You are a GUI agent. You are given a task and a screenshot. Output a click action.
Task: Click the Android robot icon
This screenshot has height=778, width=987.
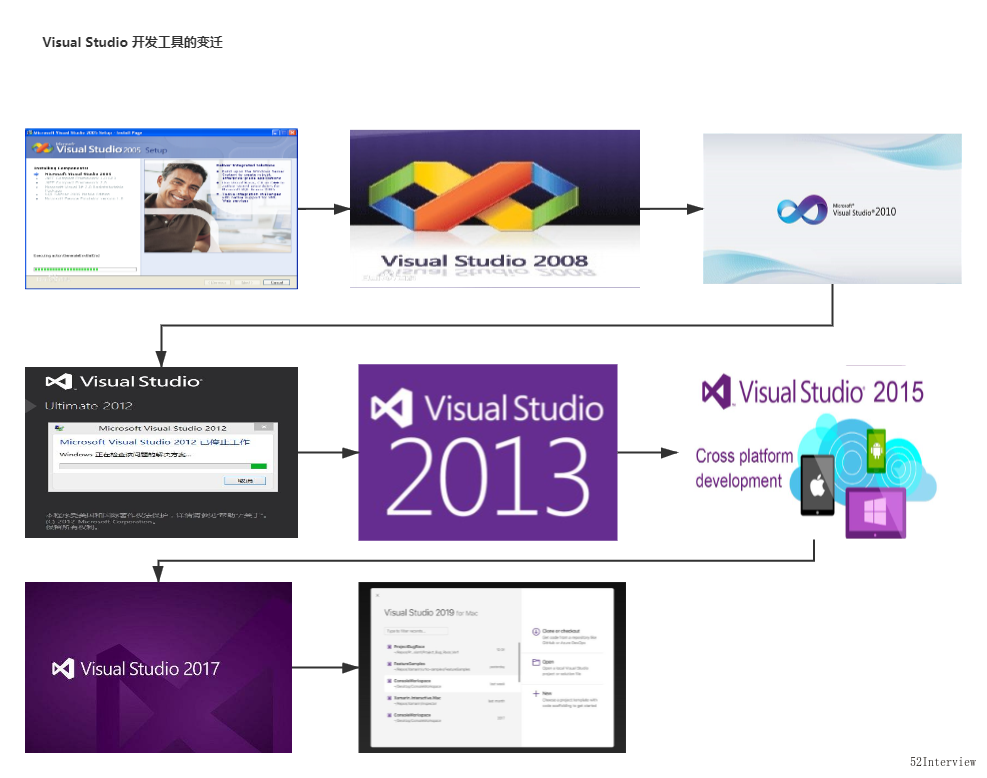coord(876,450)
